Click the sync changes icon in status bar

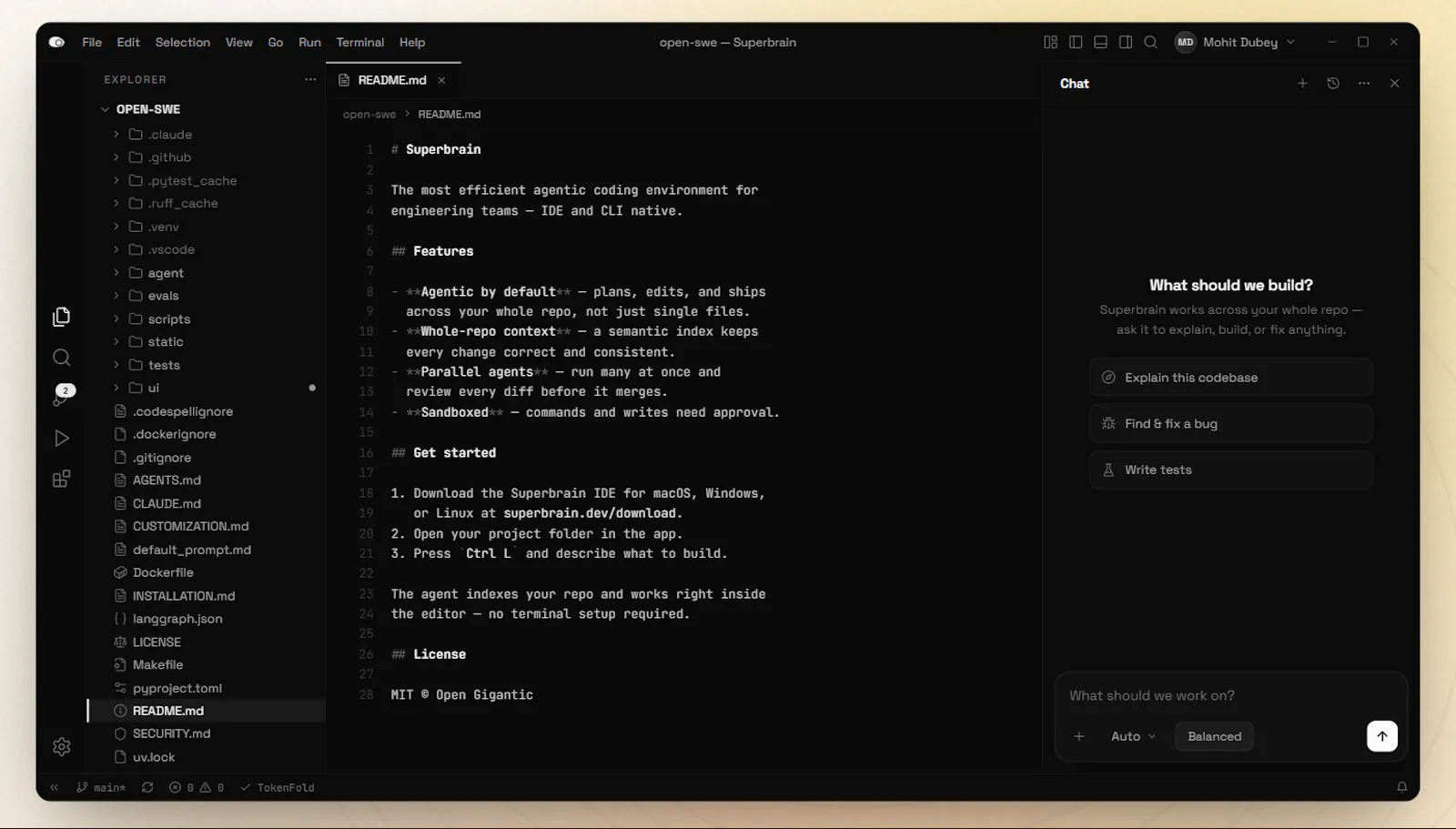coord(147,787)
